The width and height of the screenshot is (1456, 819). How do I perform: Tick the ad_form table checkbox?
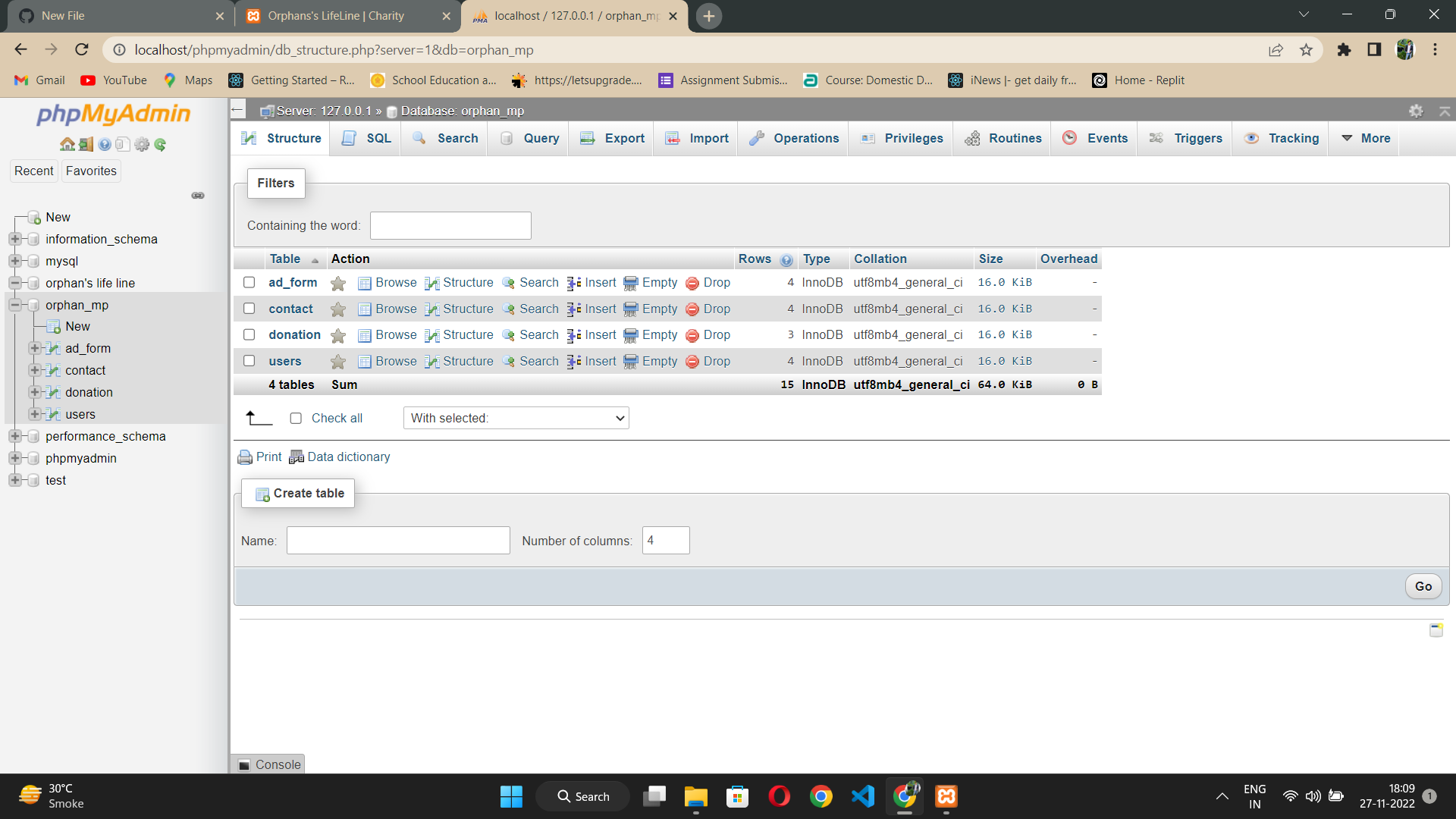249,282
